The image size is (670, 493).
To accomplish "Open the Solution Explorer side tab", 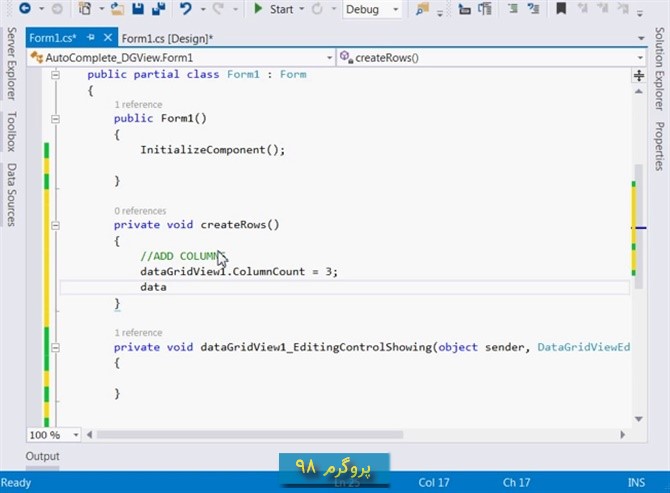I will [659, 69].
